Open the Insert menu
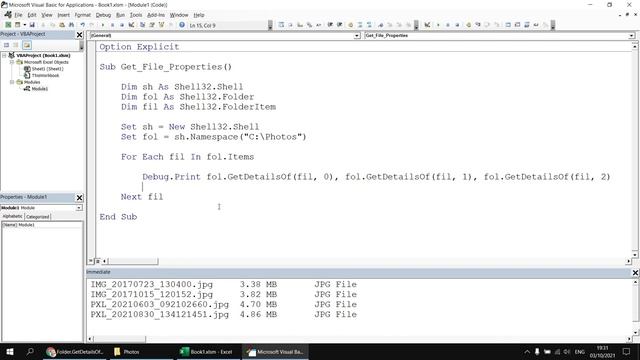Screen dimensions: 640x360 click(63, 15)
